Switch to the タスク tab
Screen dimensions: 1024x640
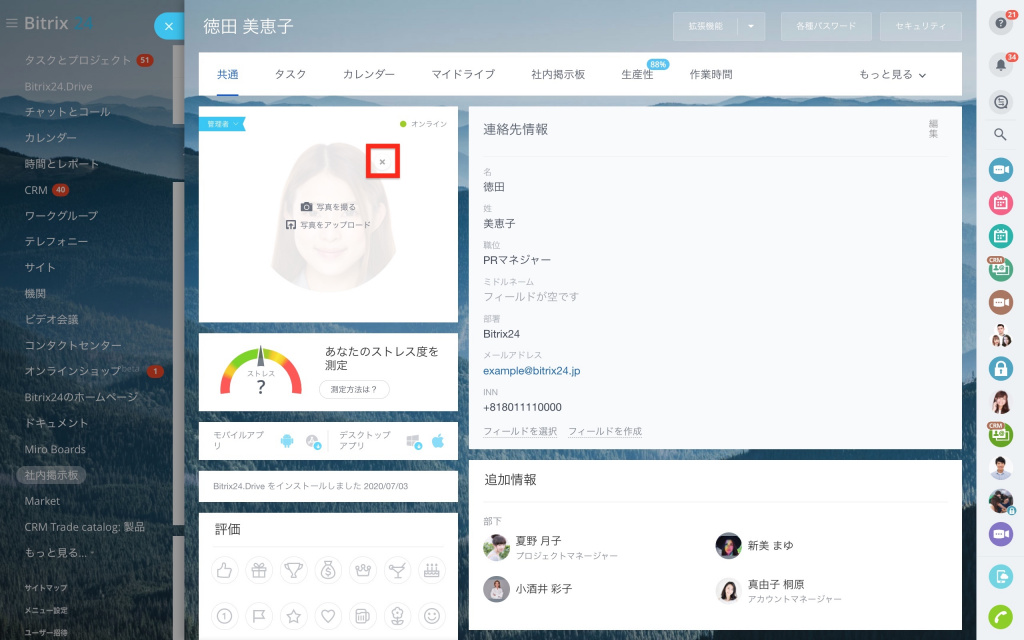coord(290,75)
